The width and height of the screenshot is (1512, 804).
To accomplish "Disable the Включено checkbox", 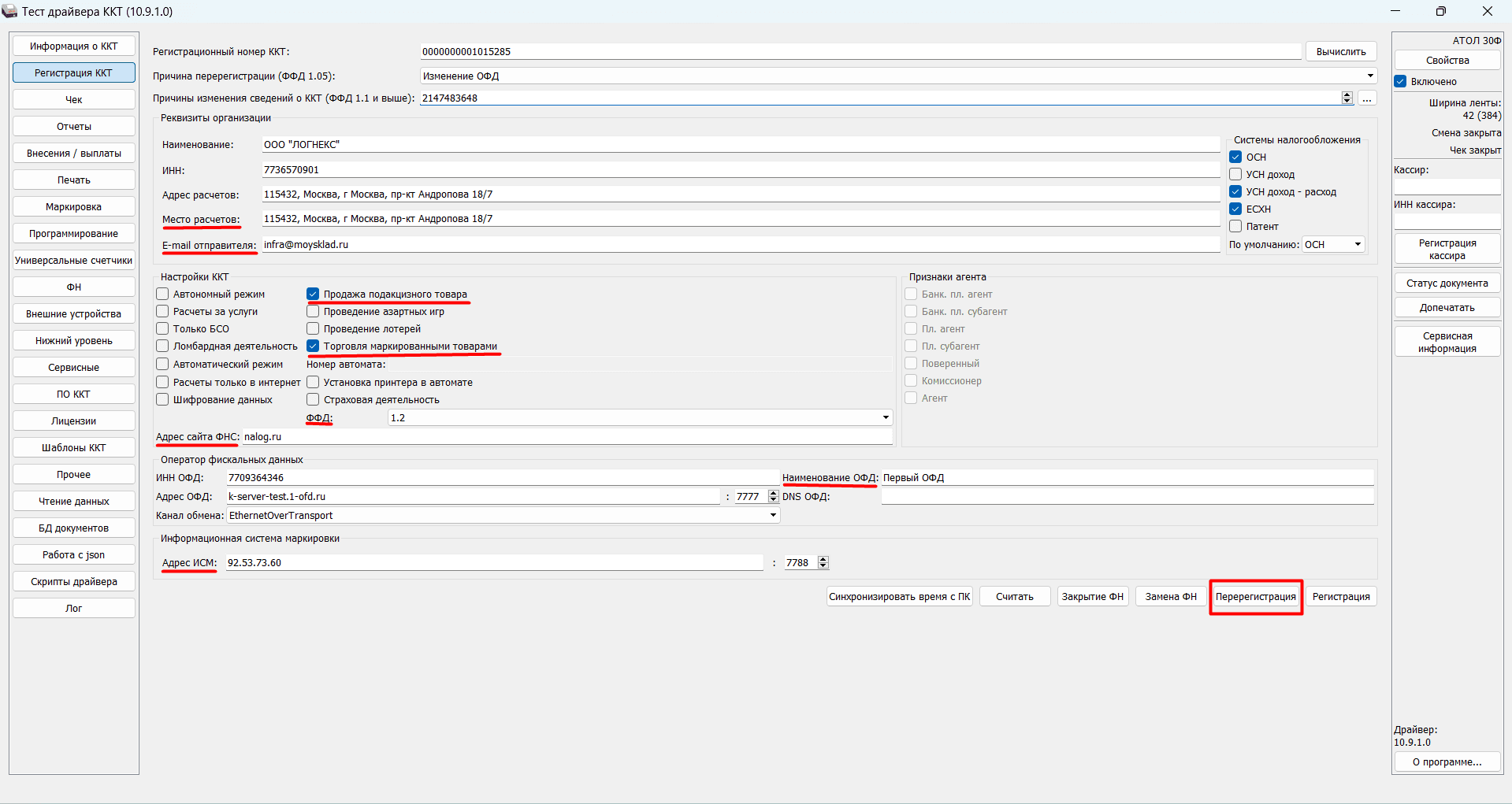I will click(1400, 81).
